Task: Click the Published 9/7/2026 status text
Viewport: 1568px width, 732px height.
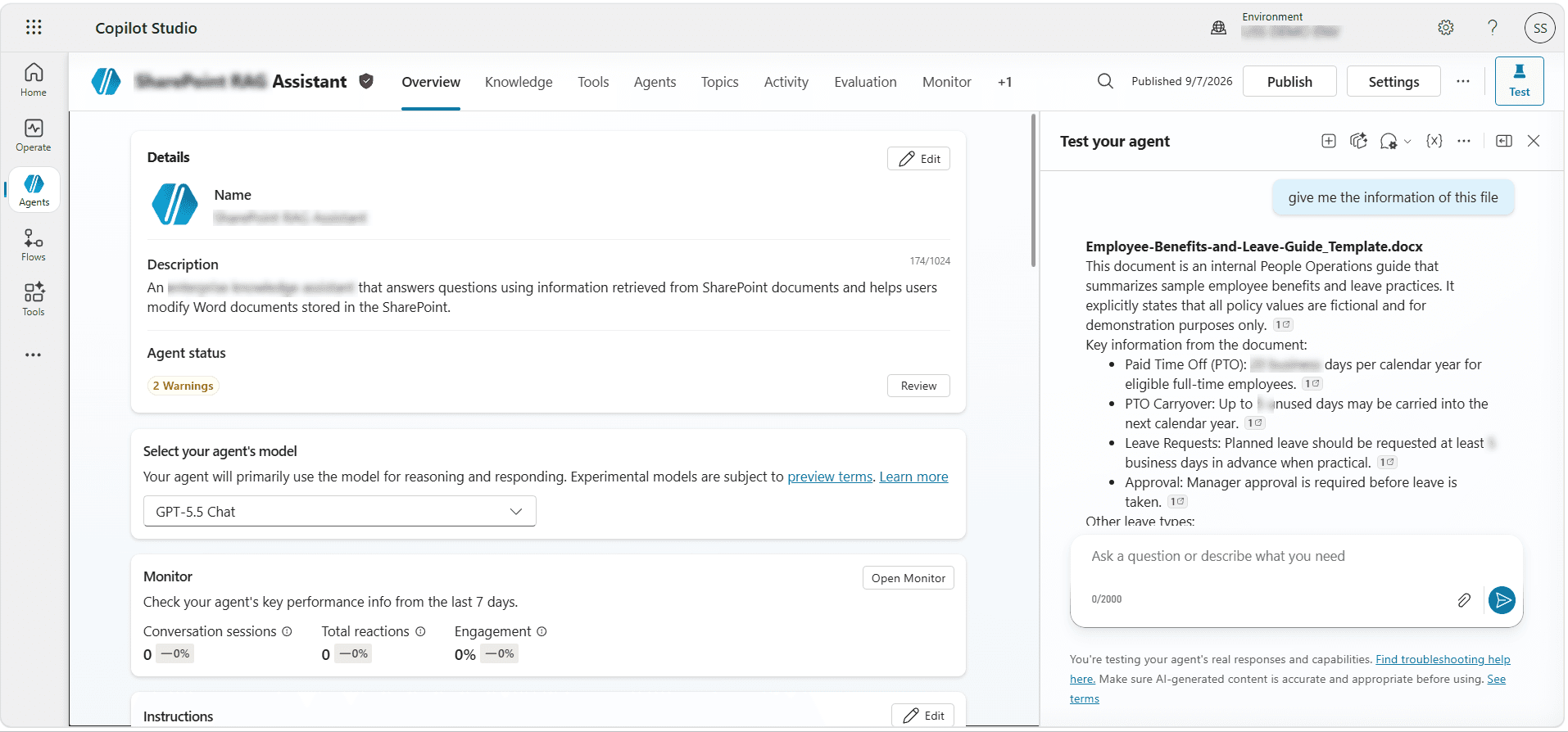Action: click(1181, 81)
